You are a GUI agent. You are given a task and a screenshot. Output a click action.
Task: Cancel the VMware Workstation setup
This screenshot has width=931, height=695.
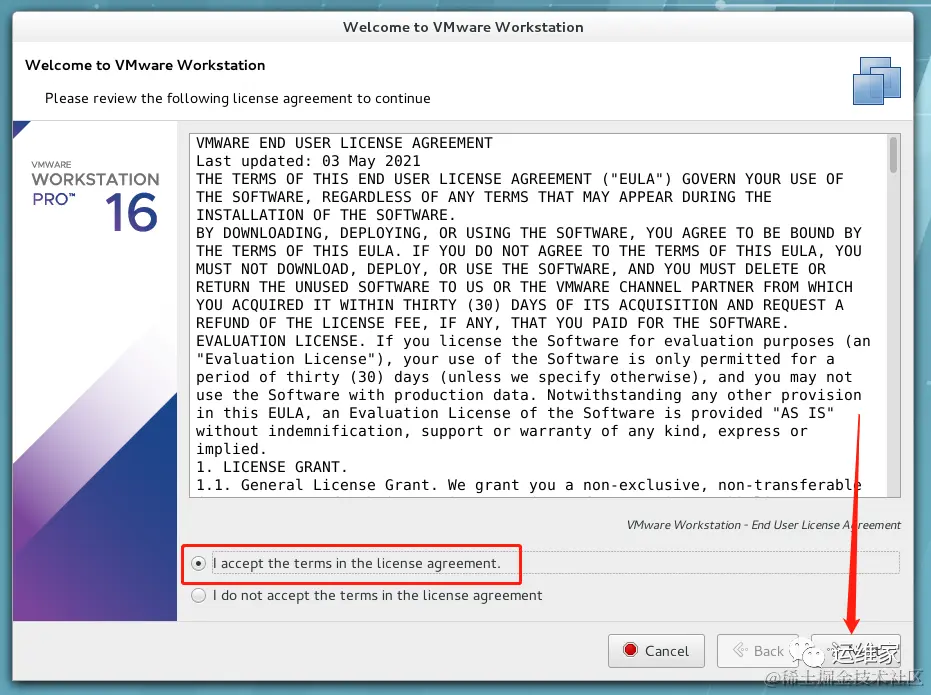pyautogui.click(x=656, y=651)
